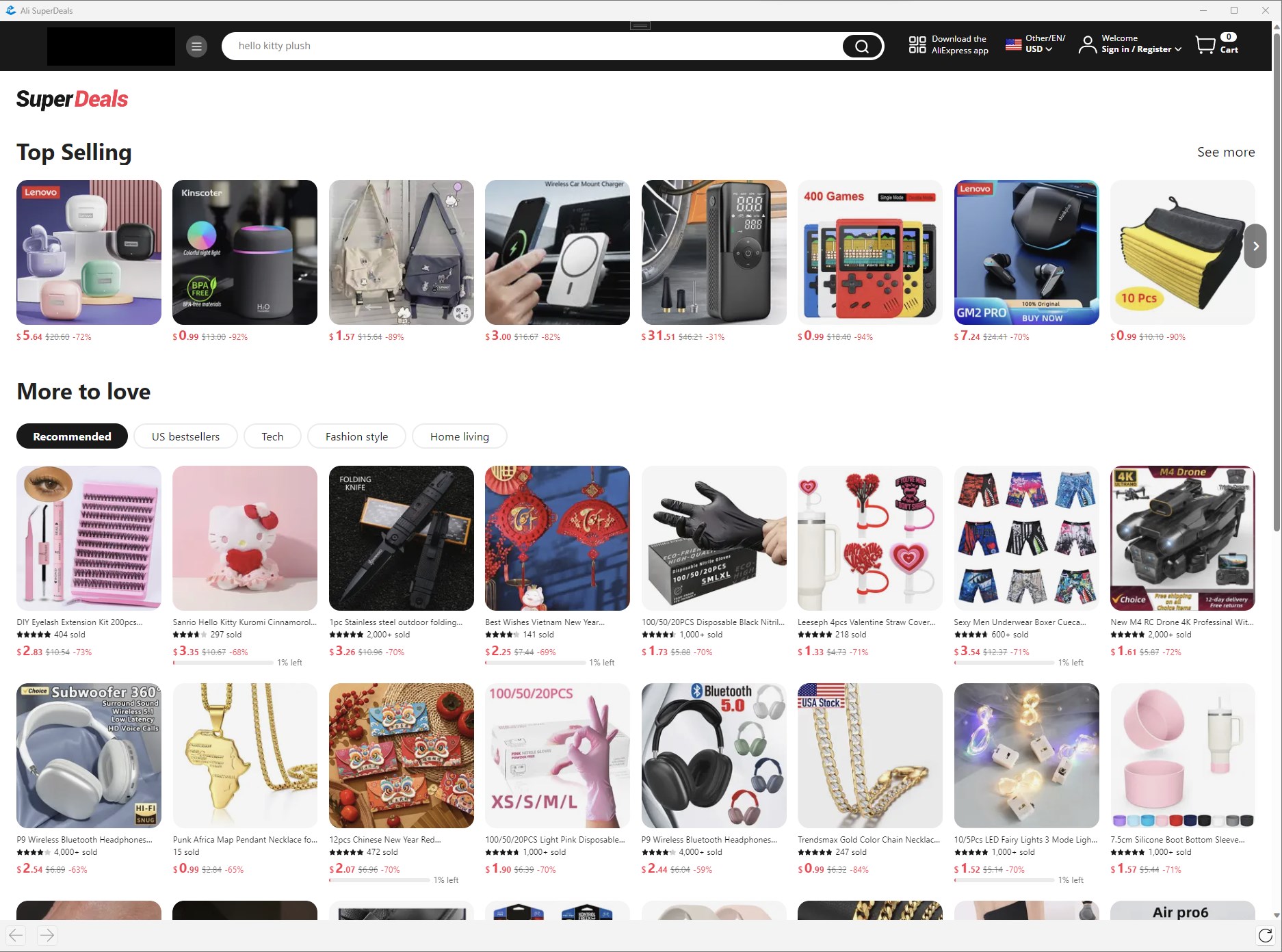Go forward using the right arrow
The height and width of the screenshot is (952, 1282).
47,936
